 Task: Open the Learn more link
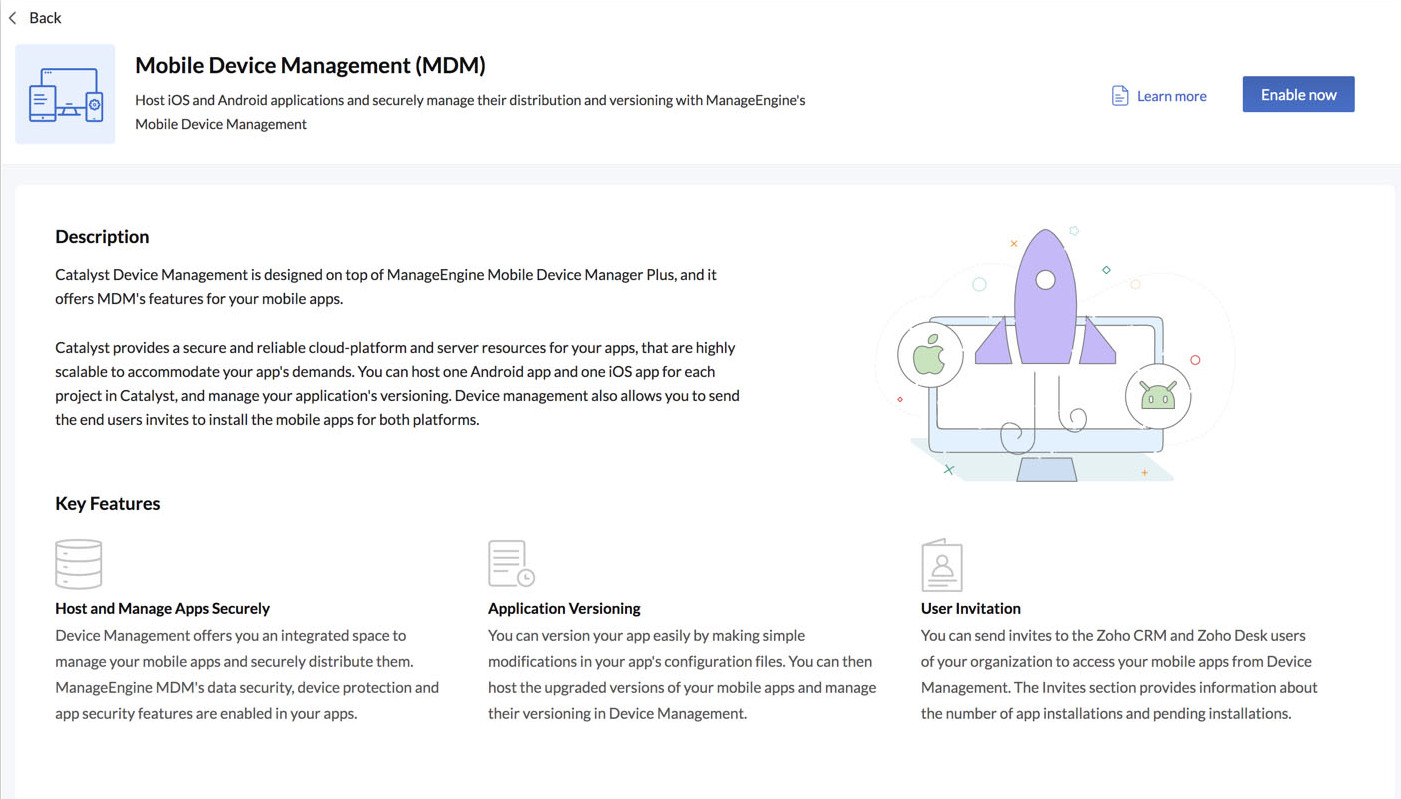coord(1171,96)
